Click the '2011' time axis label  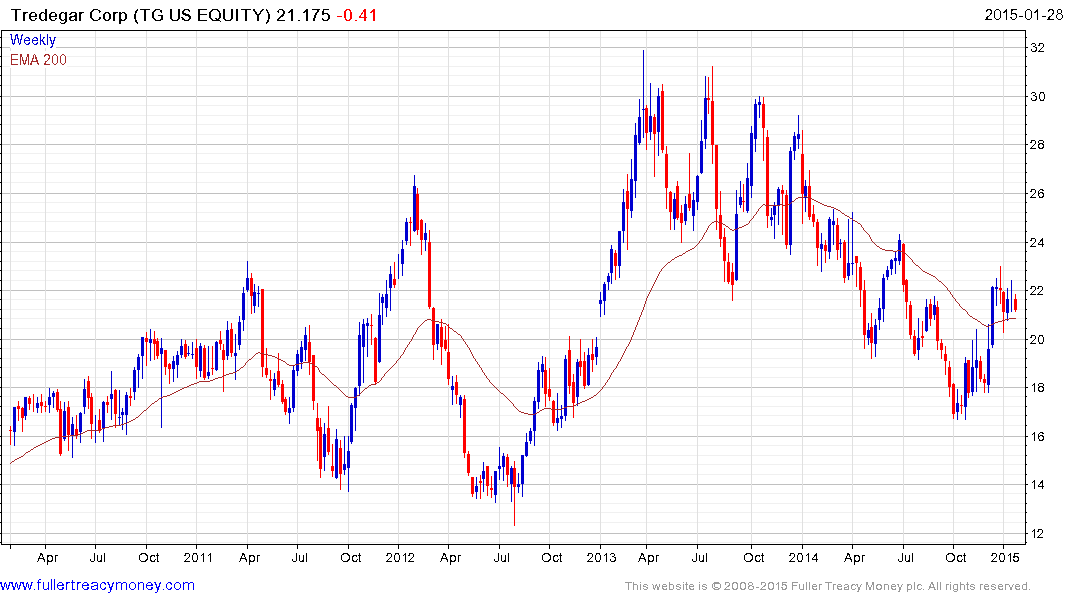click(197, 557)
